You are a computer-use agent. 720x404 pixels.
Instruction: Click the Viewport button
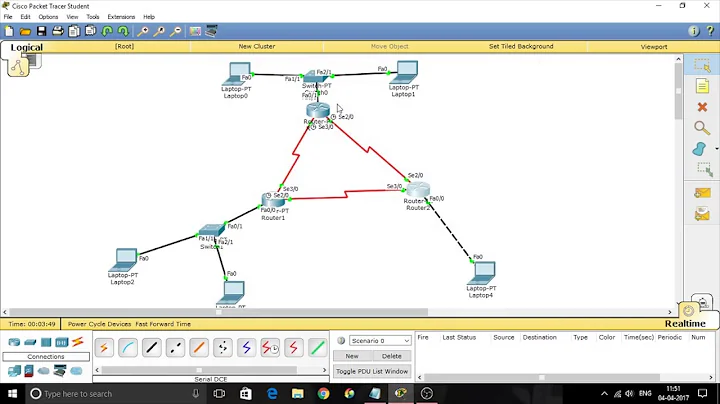[654, 46]
